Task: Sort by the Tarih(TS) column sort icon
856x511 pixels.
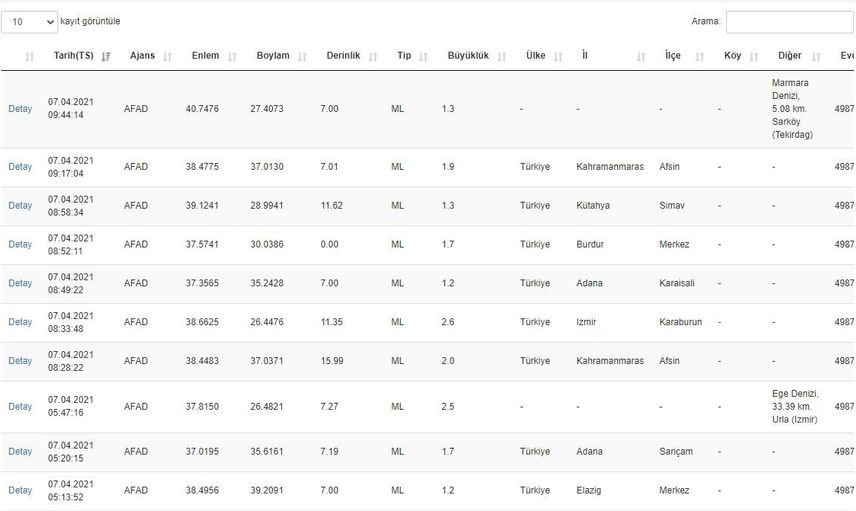Action: tap(106, 56)
